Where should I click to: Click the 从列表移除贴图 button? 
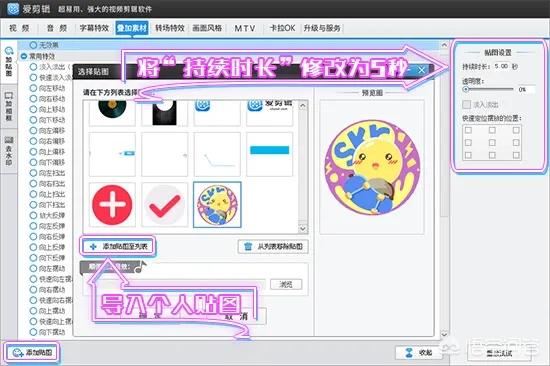click(273, 247)
